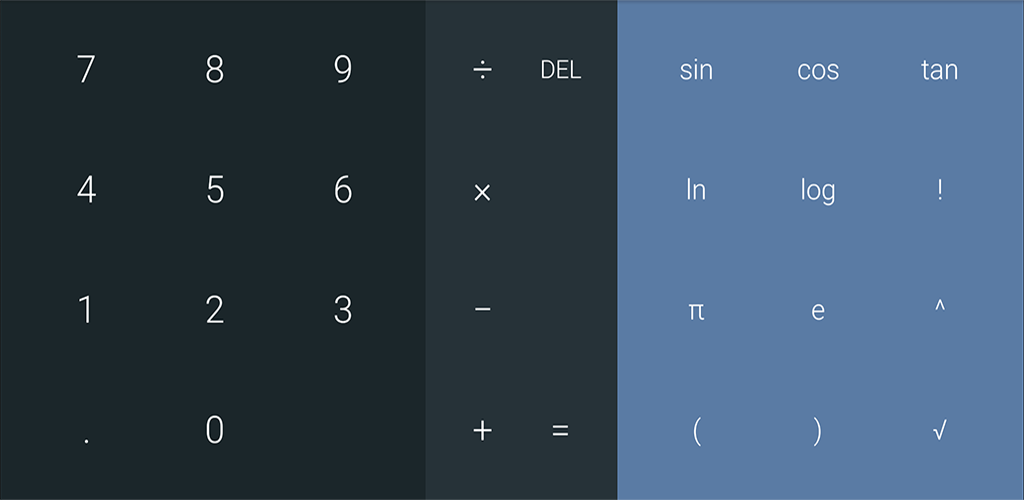This screenshot has width=1024, height=500.
Task: Tap the natural log ln button
Action: coord(696,190)
